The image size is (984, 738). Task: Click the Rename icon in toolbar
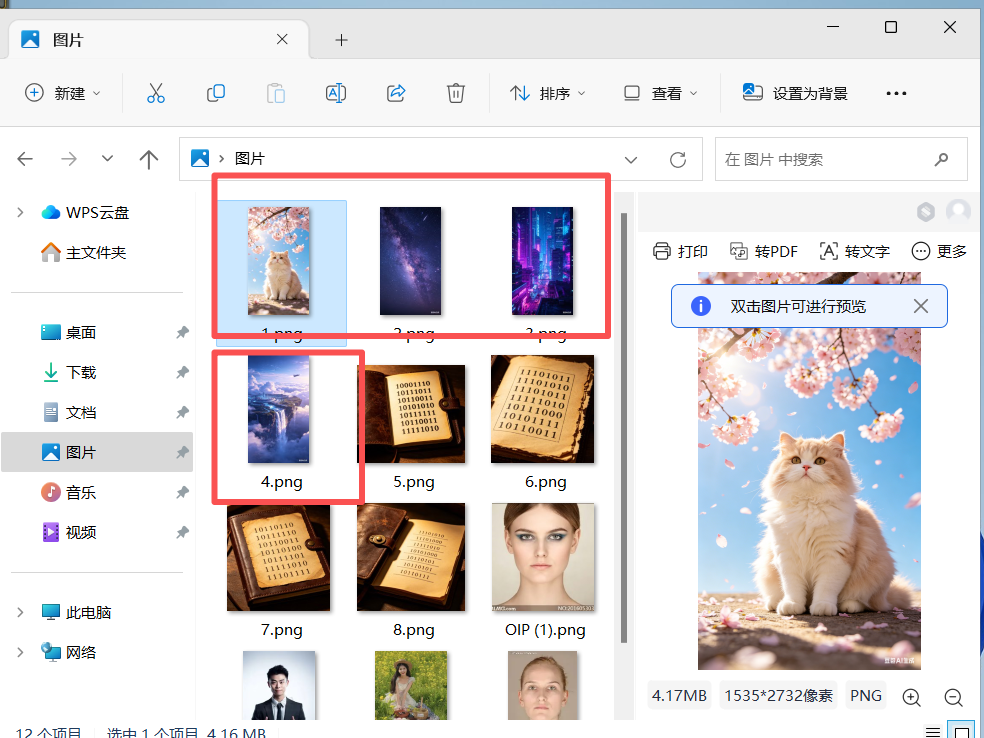[x=336, y=93]
